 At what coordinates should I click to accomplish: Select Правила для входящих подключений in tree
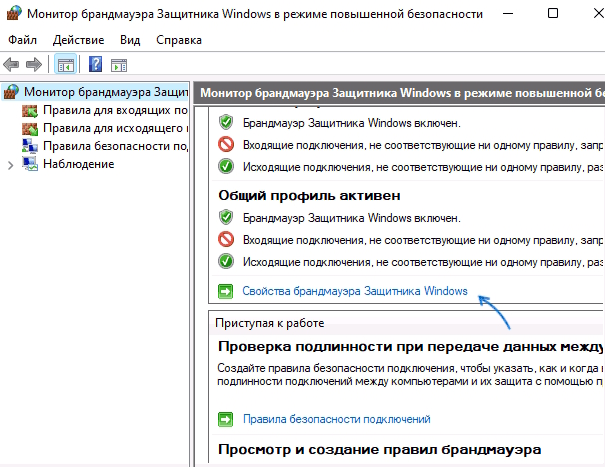[115, 110]
